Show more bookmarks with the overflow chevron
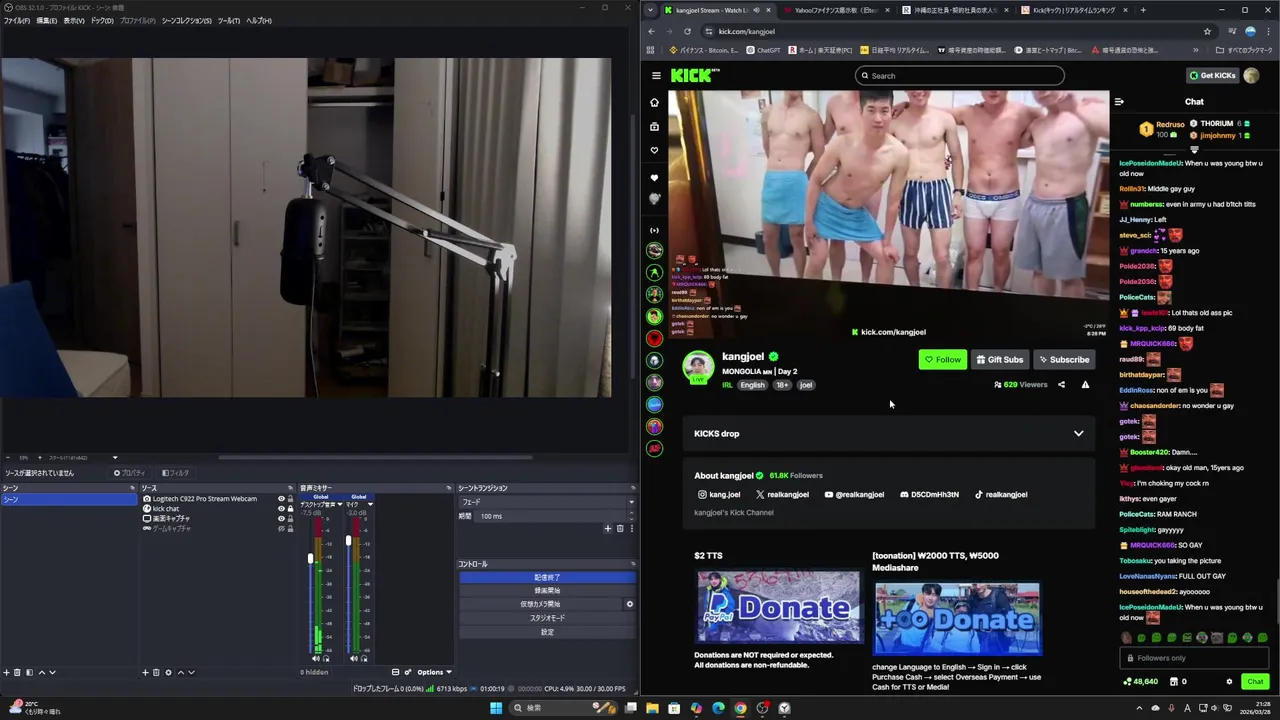This screenshot has height=720, width=1280. 1195,50
